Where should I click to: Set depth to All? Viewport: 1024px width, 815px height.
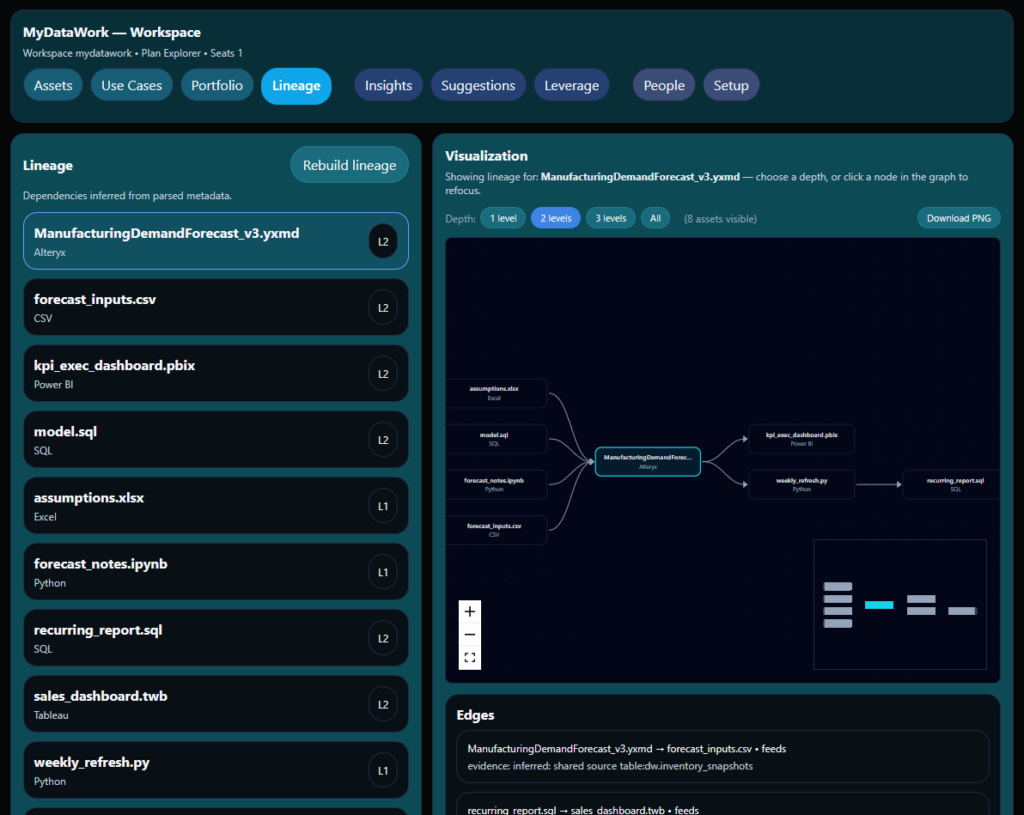(655, 218)
